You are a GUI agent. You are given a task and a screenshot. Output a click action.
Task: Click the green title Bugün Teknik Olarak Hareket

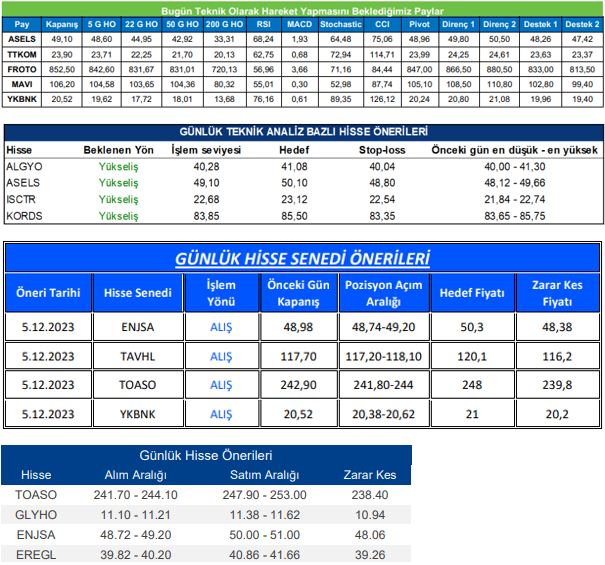tap(302, 11)
